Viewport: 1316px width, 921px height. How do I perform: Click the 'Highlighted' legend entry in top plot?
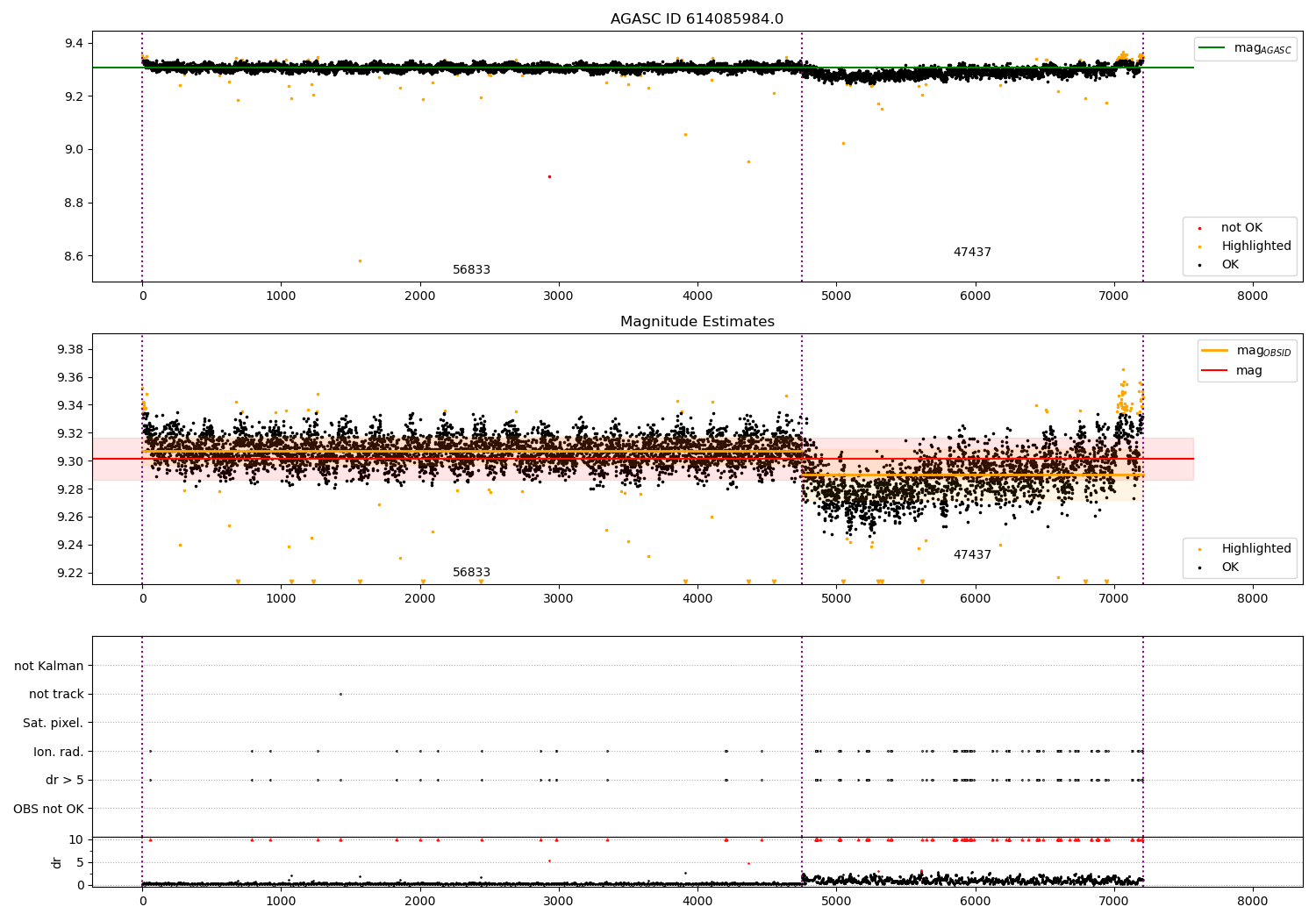pos(1255,246)
